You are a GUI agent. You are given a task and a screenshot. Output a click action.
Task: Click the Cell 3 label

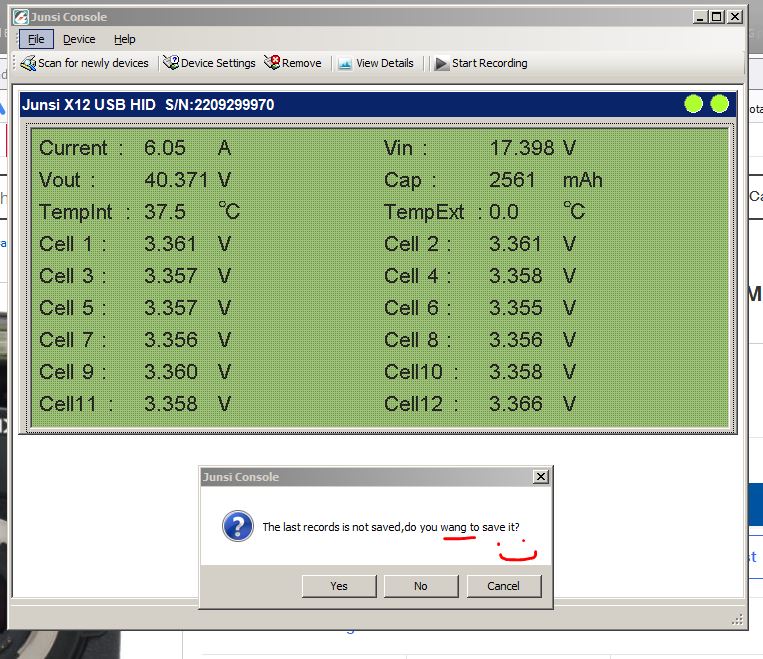(x=72, y=276)
